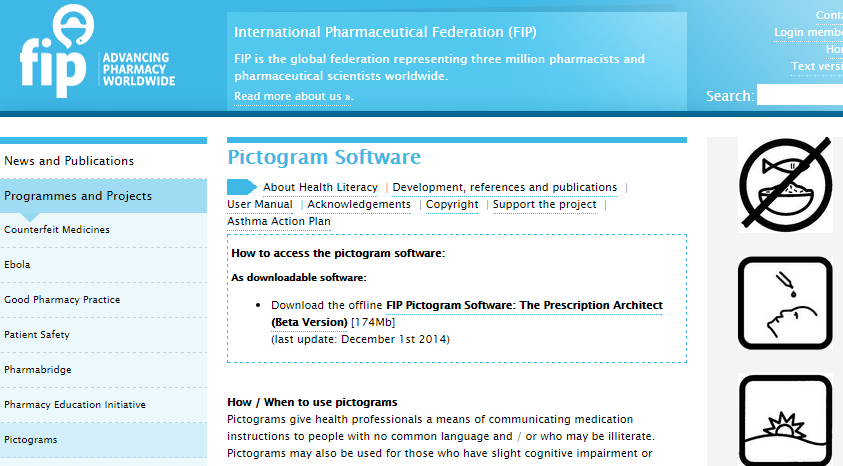
Task: Open the sunrise pictogram image
Action: tap(785, 419)
